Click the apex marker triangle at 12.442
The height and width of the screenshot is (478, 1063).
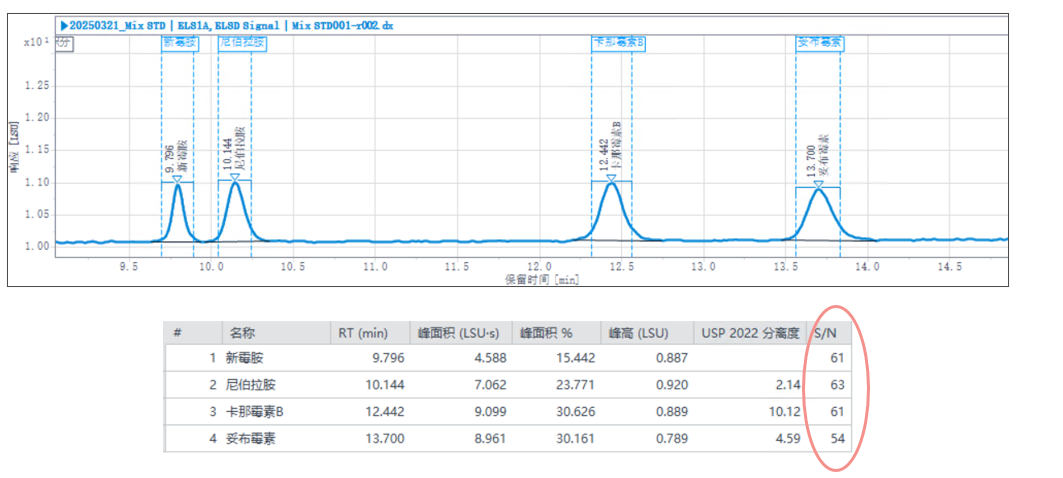point(611,178)
